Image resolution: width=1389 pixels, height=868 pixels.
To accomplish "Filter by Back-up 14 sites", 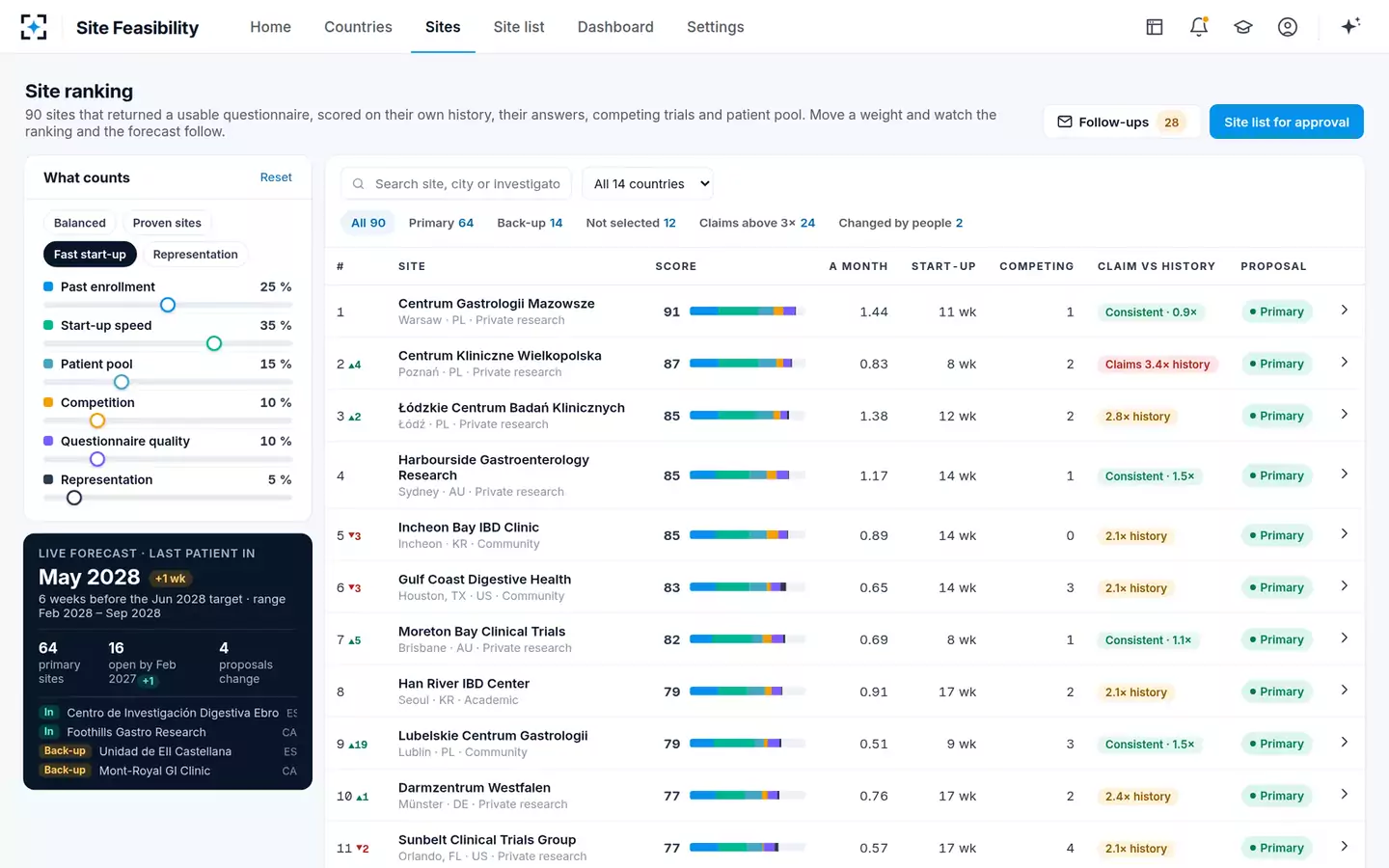I will pyautogui.click(x=530, y=223).
